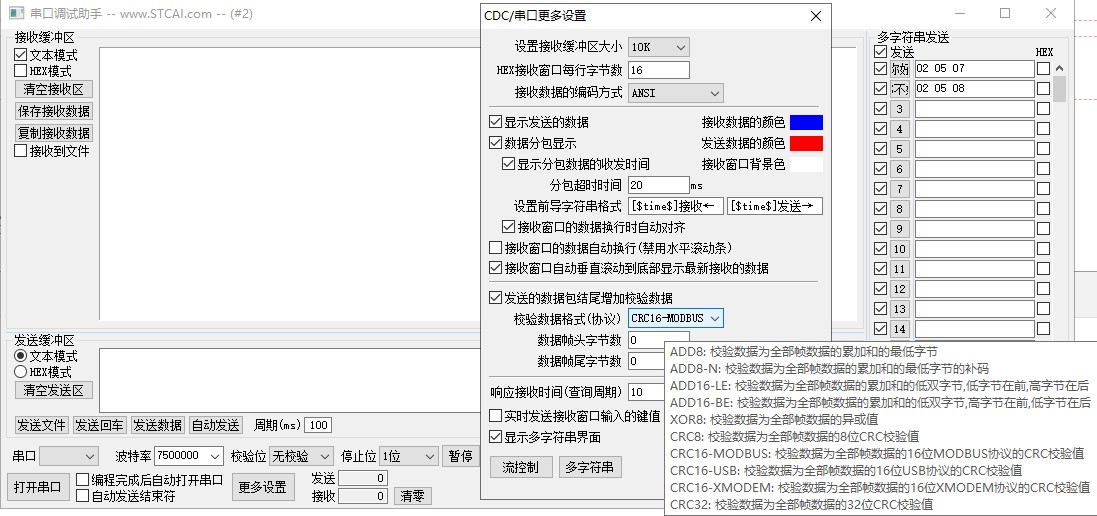Enable 接收窗口的数据自动换行 checkbox
Image resolution: width=1097 pixels, height=516 pixels.
pyautogui.click(x=495, y=248)
